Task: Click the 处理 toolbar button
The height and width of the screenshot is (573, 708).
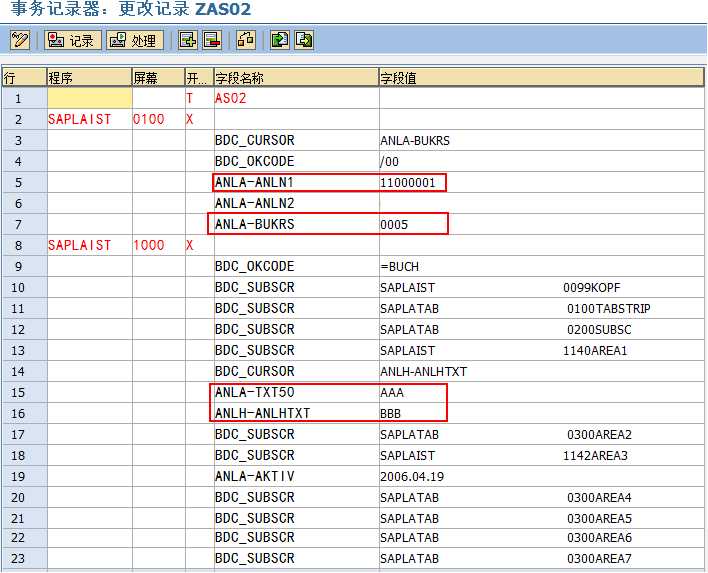Action: pos(135,40)
